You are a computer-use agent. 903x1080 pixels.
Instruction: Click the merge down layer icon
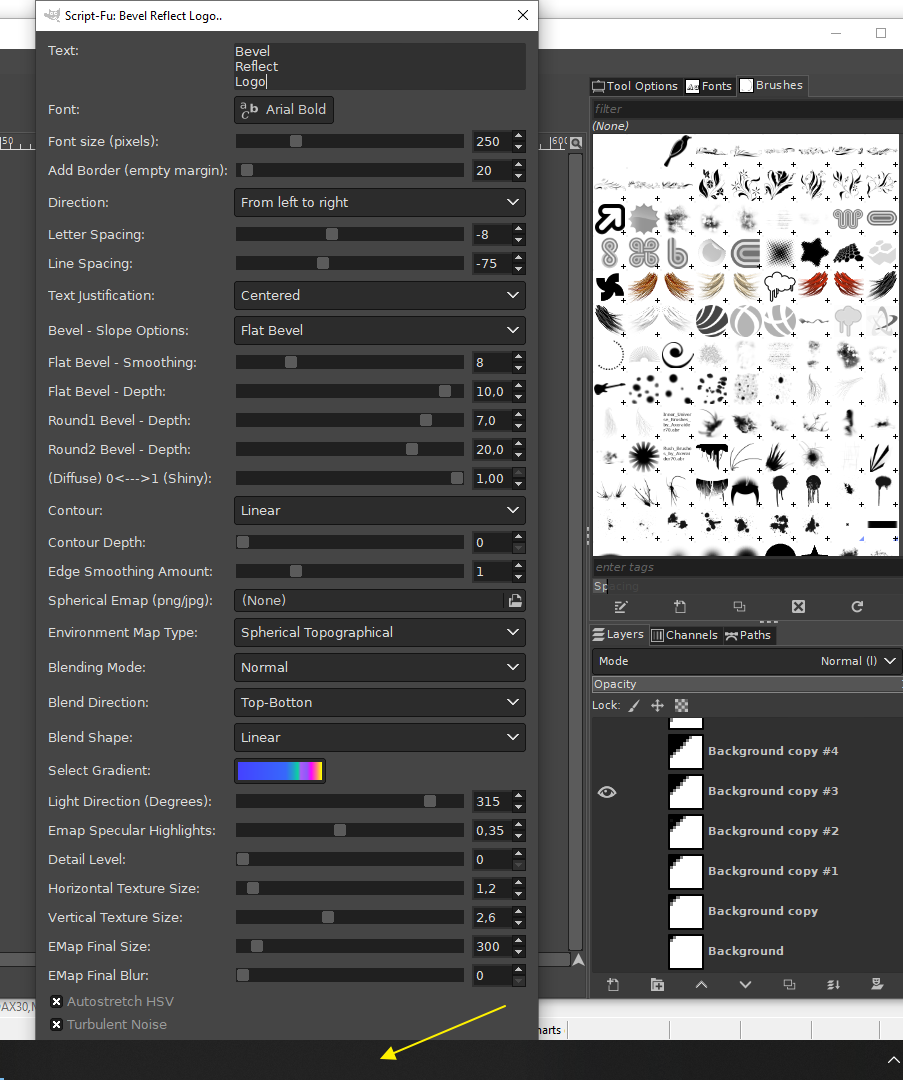[x=833, y=984]
